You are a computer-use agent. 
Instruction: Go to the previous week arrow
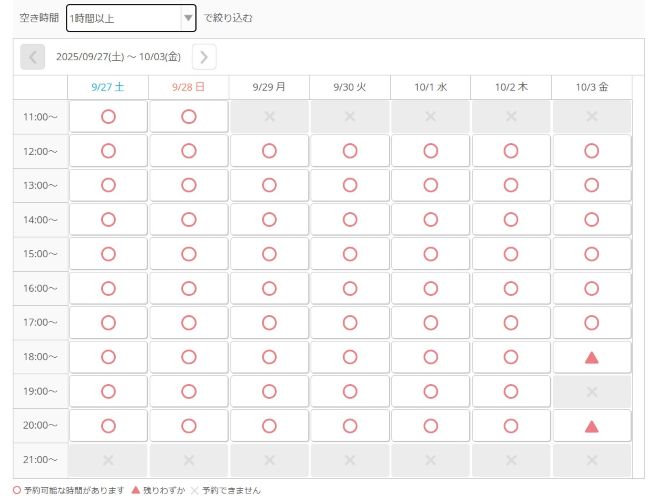pos(33,57)
